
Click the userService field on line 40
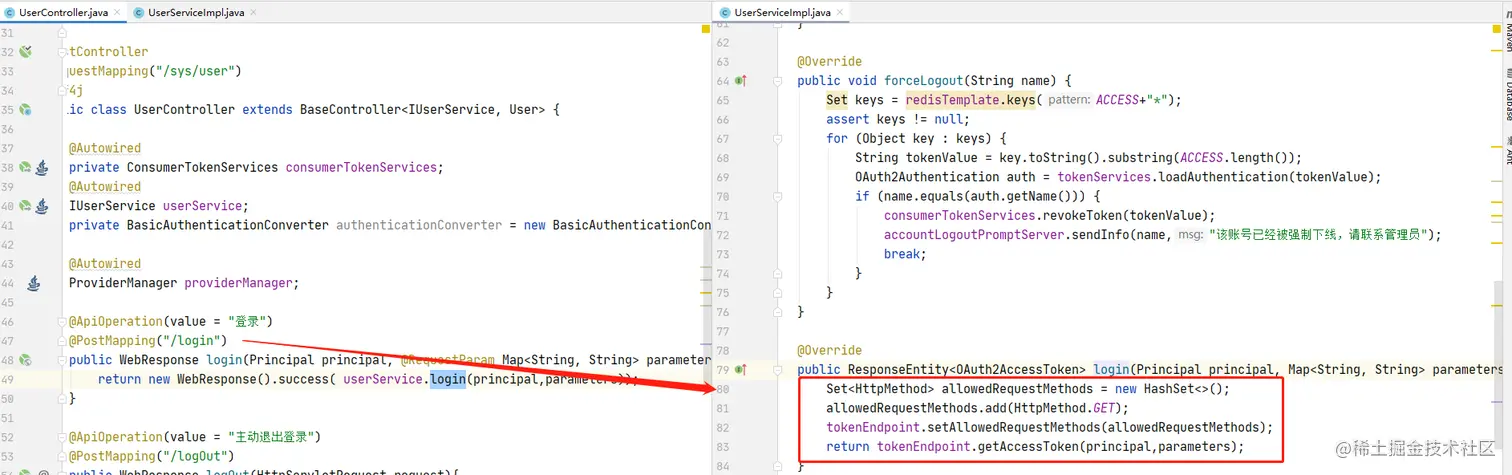[x=203, y=206]
